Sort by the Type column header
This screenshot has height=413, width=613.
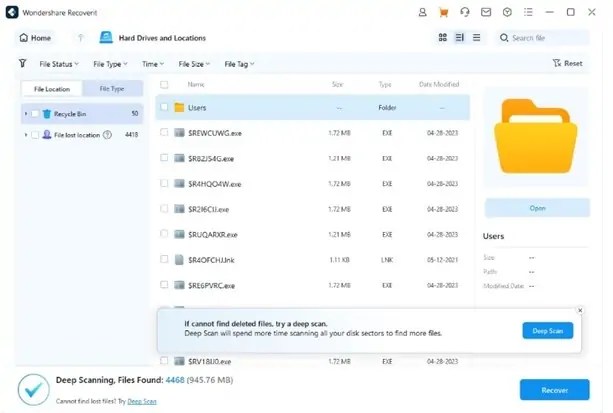385,84
